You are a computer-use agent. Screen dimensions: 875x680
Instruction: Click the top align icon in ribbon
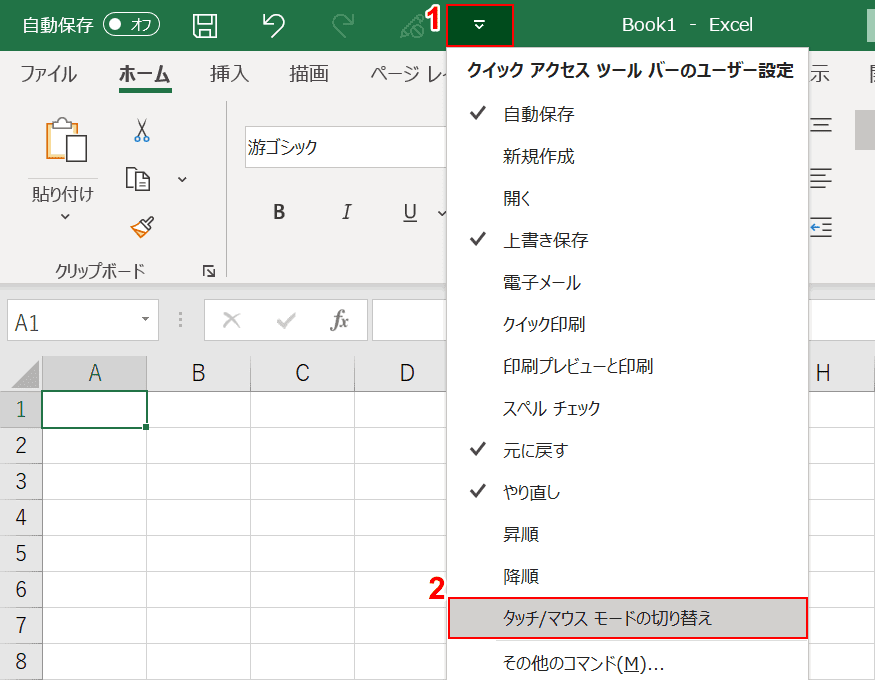pyautogui.click(x=821, y=125)
